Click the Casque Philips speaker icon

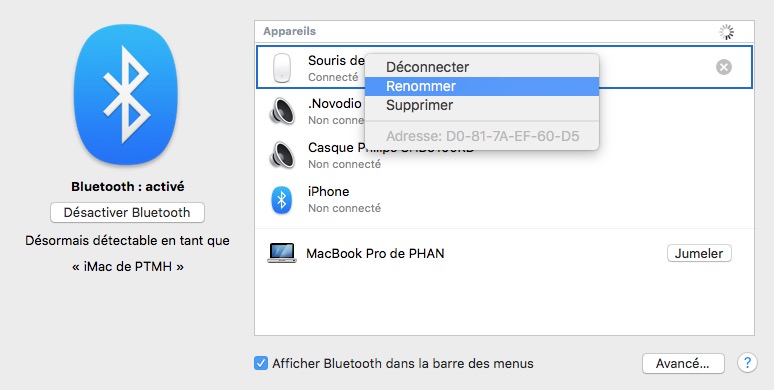click(x=282, y=155)
